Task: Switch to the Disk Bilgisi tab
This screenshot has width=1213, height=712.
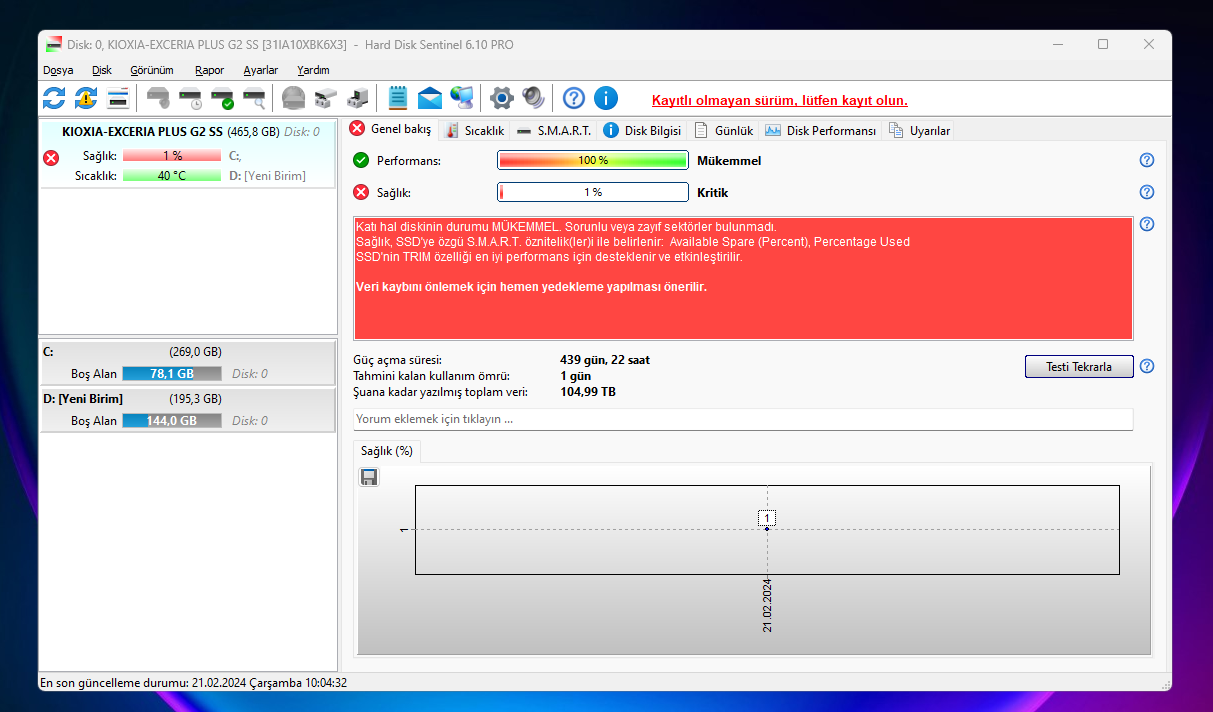Action: (643, 130)
